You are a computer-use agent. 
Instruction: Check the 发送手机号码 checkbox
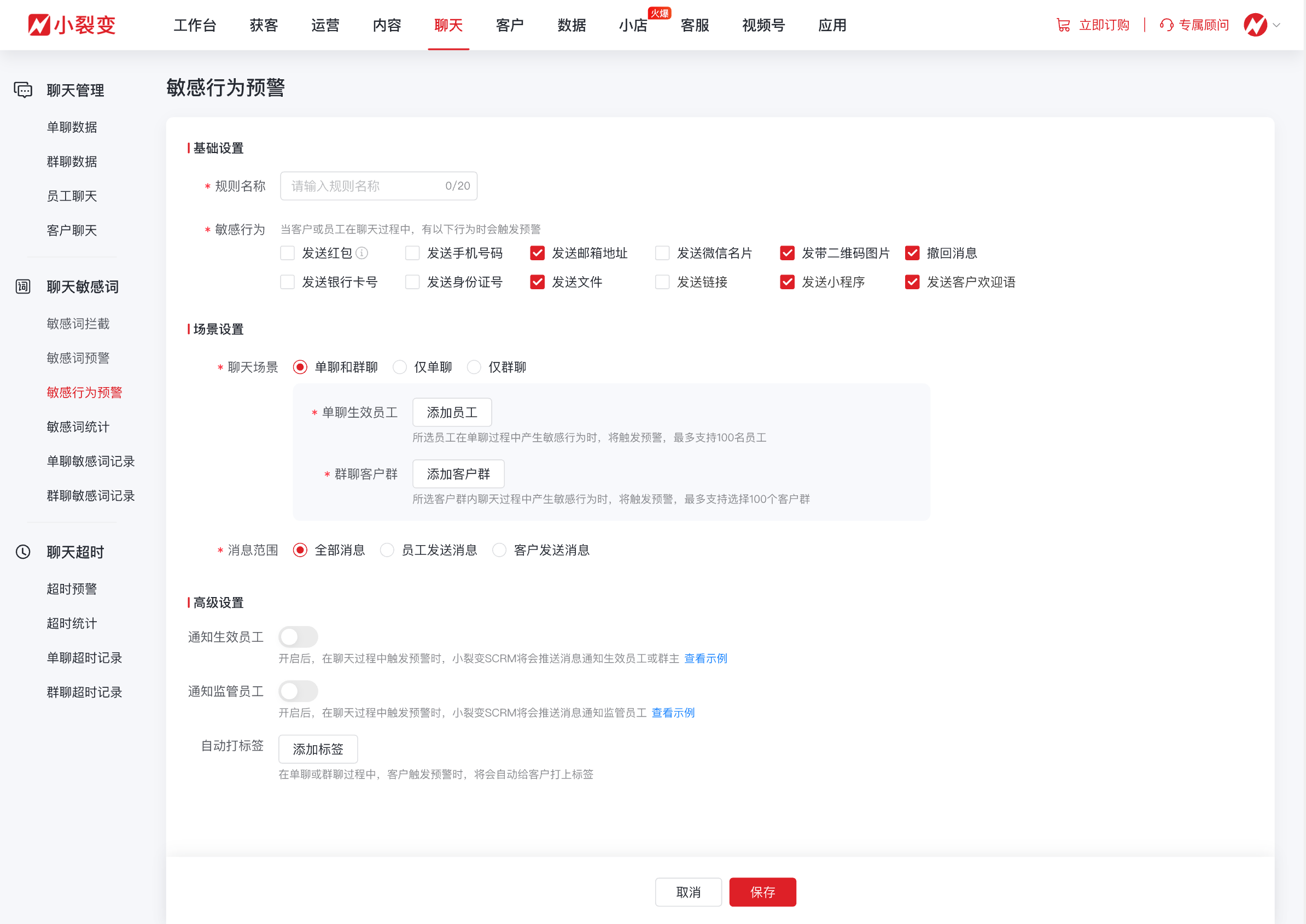click(x=412, y=253)
